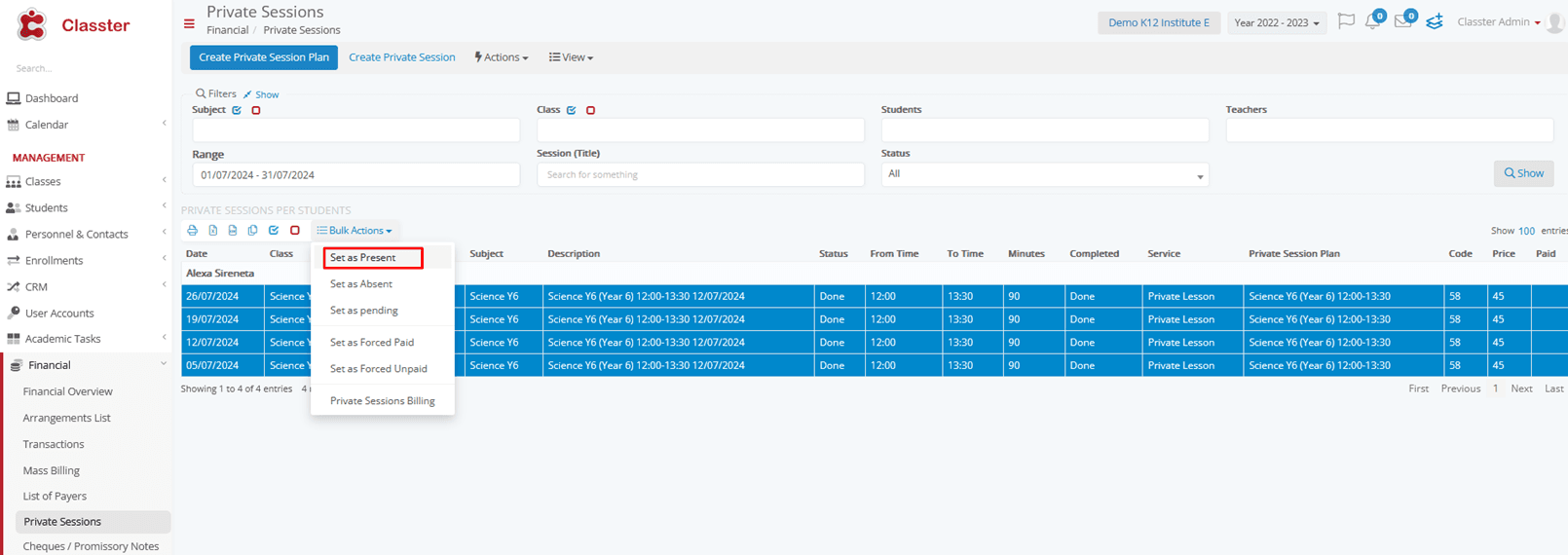
Task: Open the Year 2022 - 2023 dropdown
Action: [x=1277, y=22]
